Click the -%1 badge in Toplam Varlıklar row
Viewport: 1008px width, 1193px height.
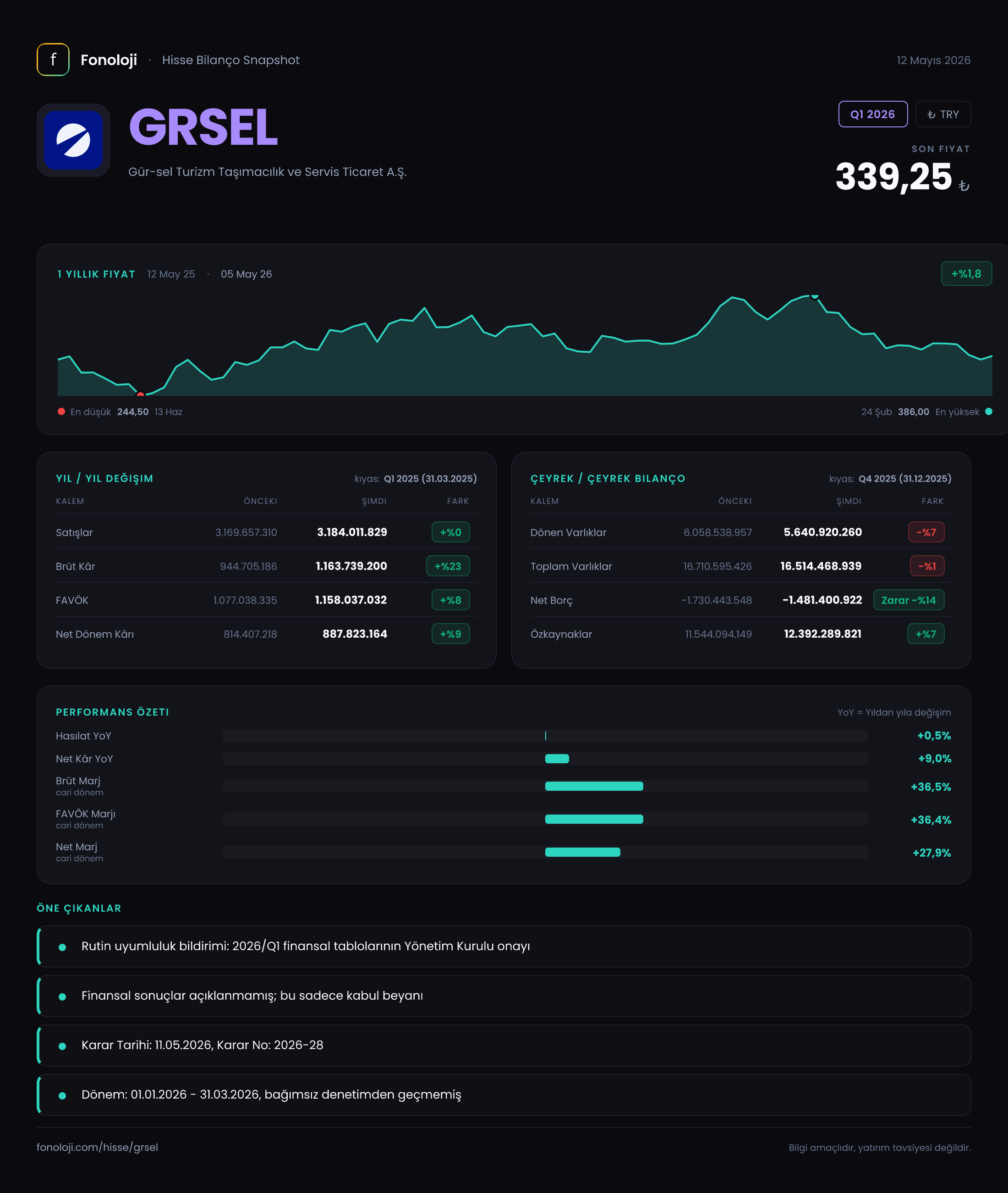[927, 566]
